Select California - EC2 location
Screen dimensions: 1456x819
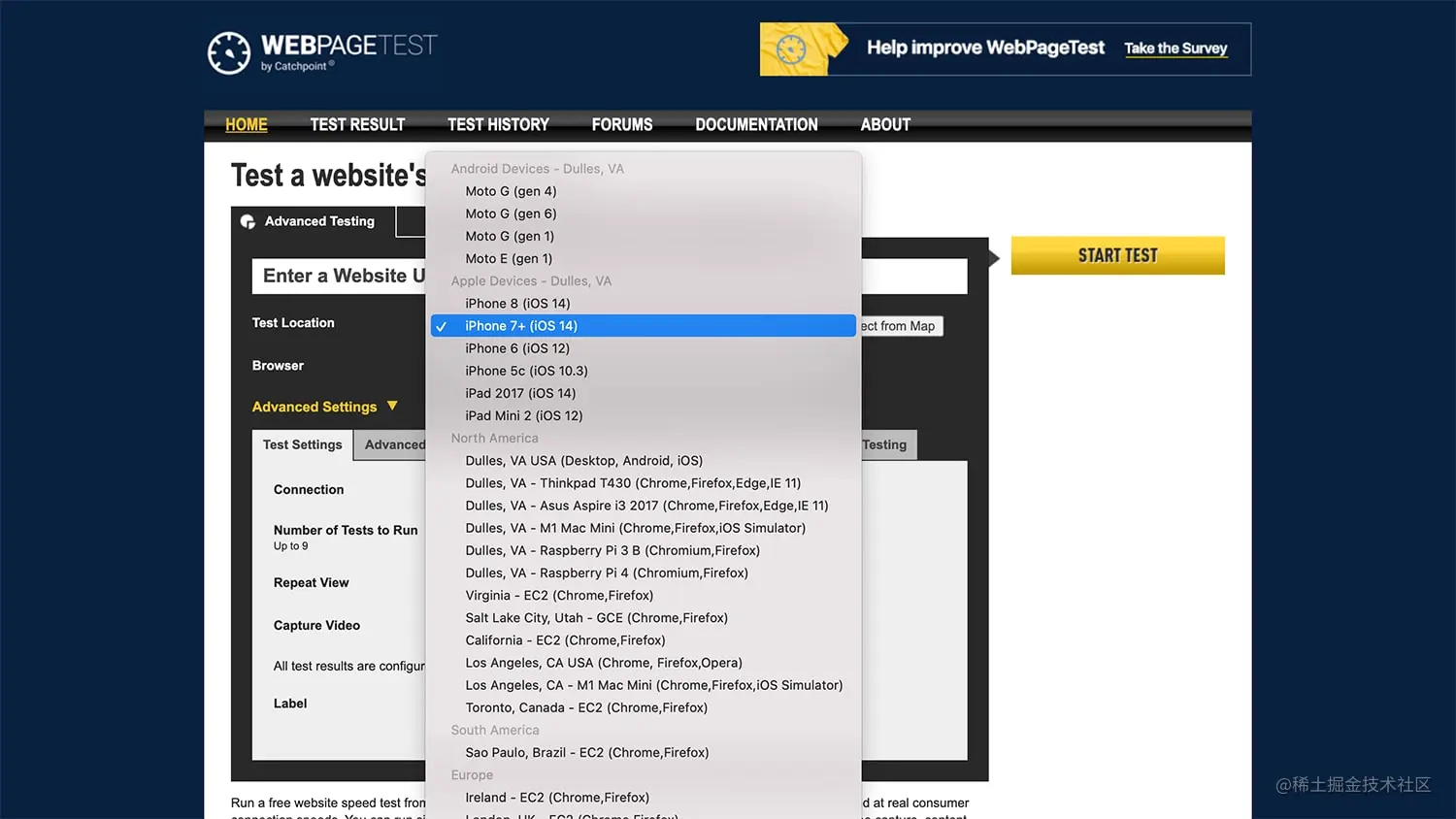point(643,639)
